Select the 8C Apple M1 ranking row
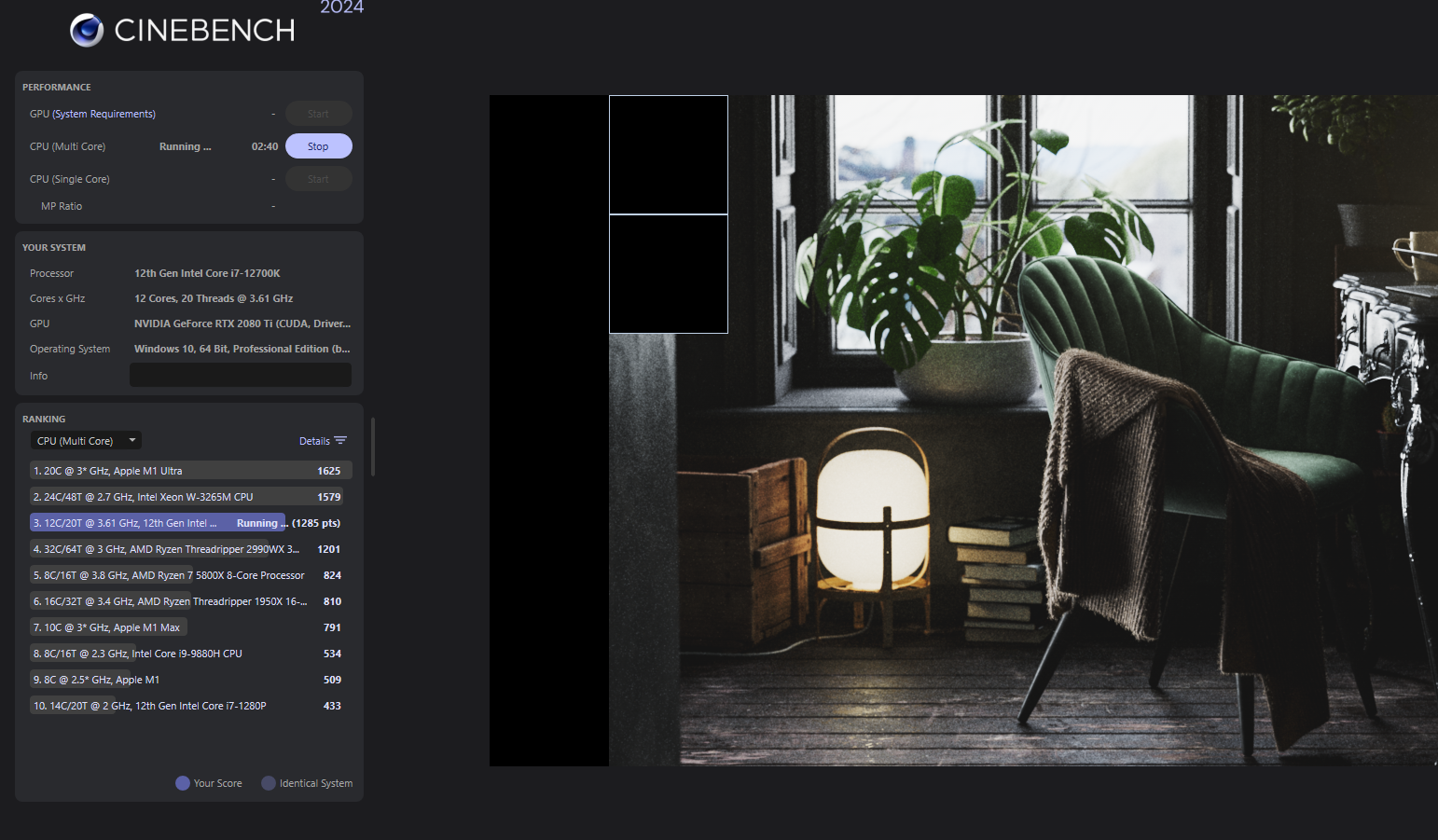 [191, 680]
